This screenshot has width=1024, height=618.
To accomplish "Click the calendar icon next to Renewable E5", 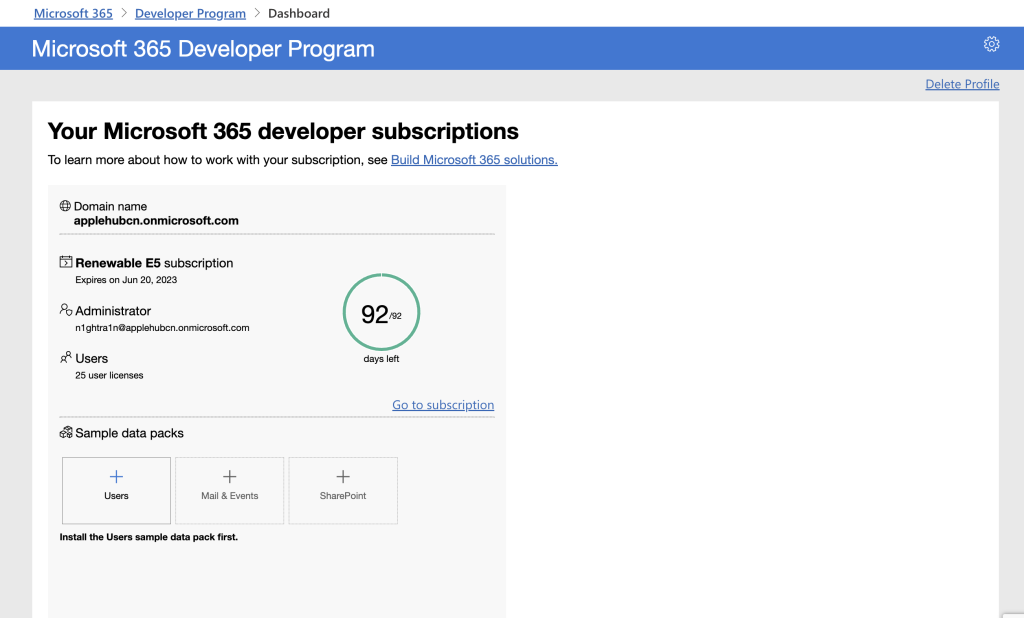I will (x=66, y=262).
